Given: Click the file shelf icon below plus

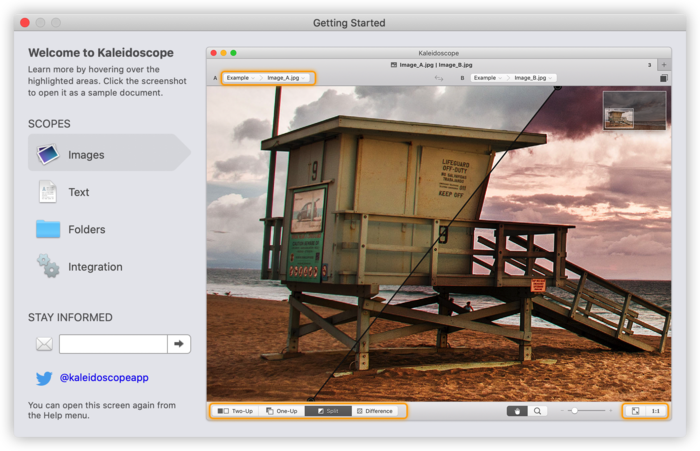Looking at the screenshot, I should pos(664,78).
